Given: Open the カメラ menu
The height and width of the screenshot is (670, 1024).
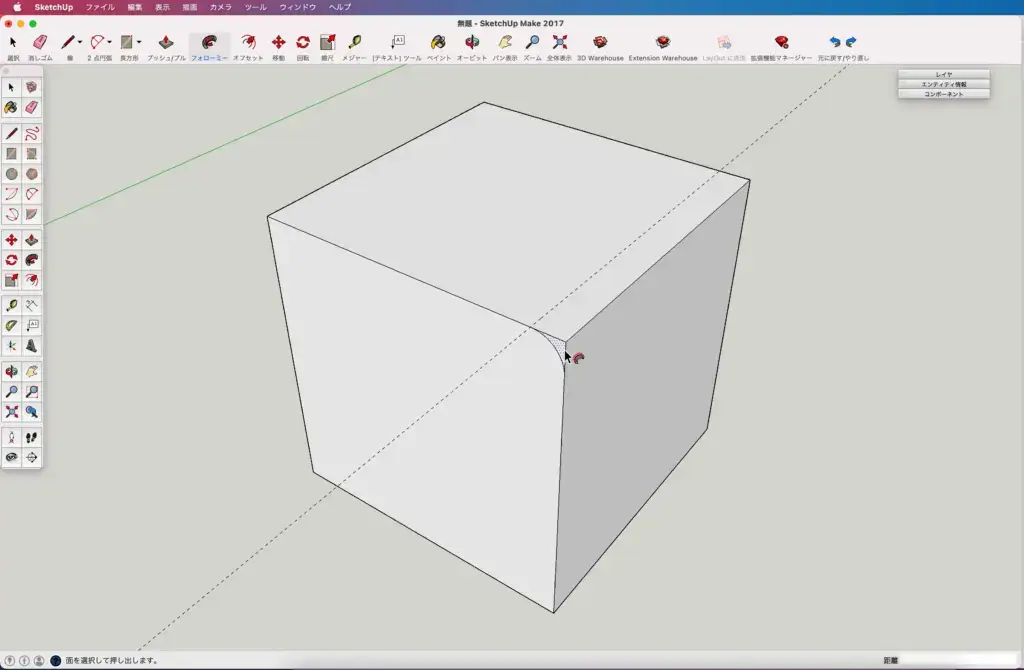Looking at the screenshot, I should pyautogui.click(x=221, y=7).
